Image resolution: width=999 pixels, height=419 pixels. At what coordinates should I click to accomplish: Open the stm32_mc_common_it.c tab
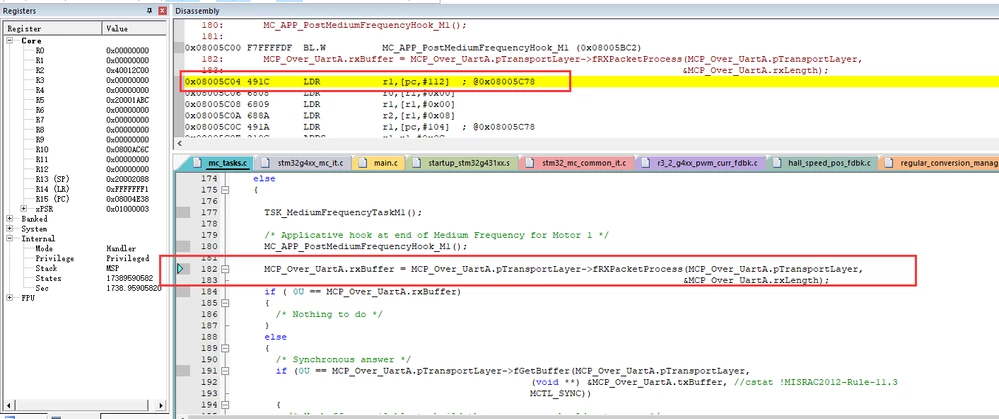[x=577, y=163]
